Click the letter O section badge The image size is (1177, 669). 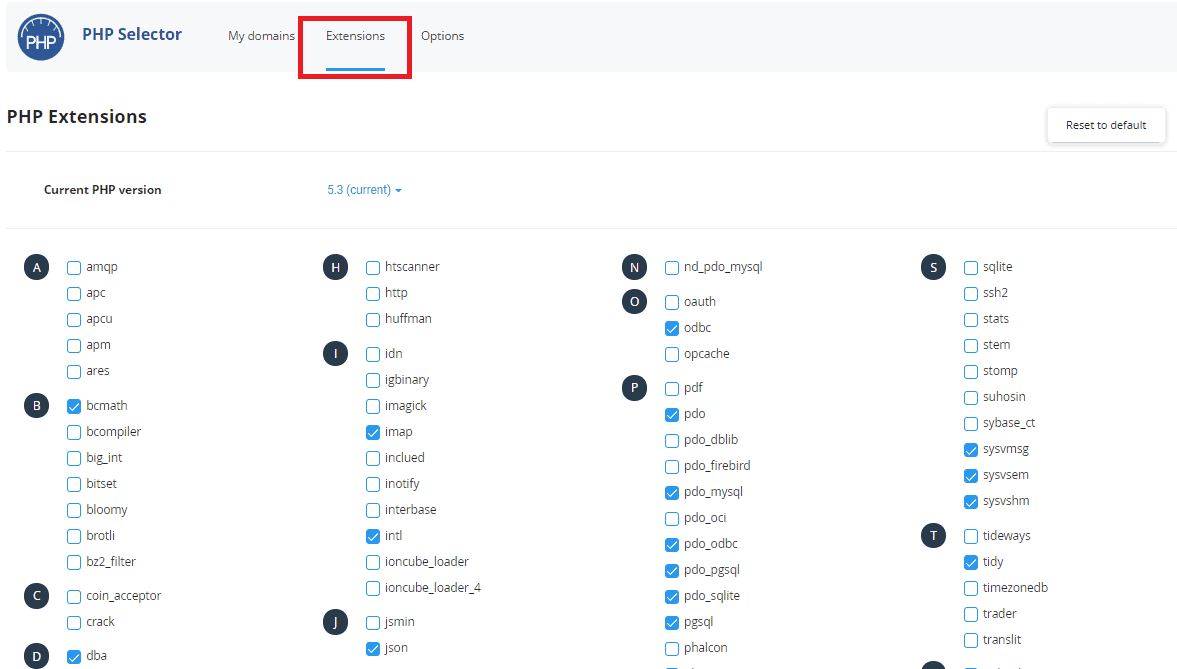pyautogui.click(x=634, y=301)
